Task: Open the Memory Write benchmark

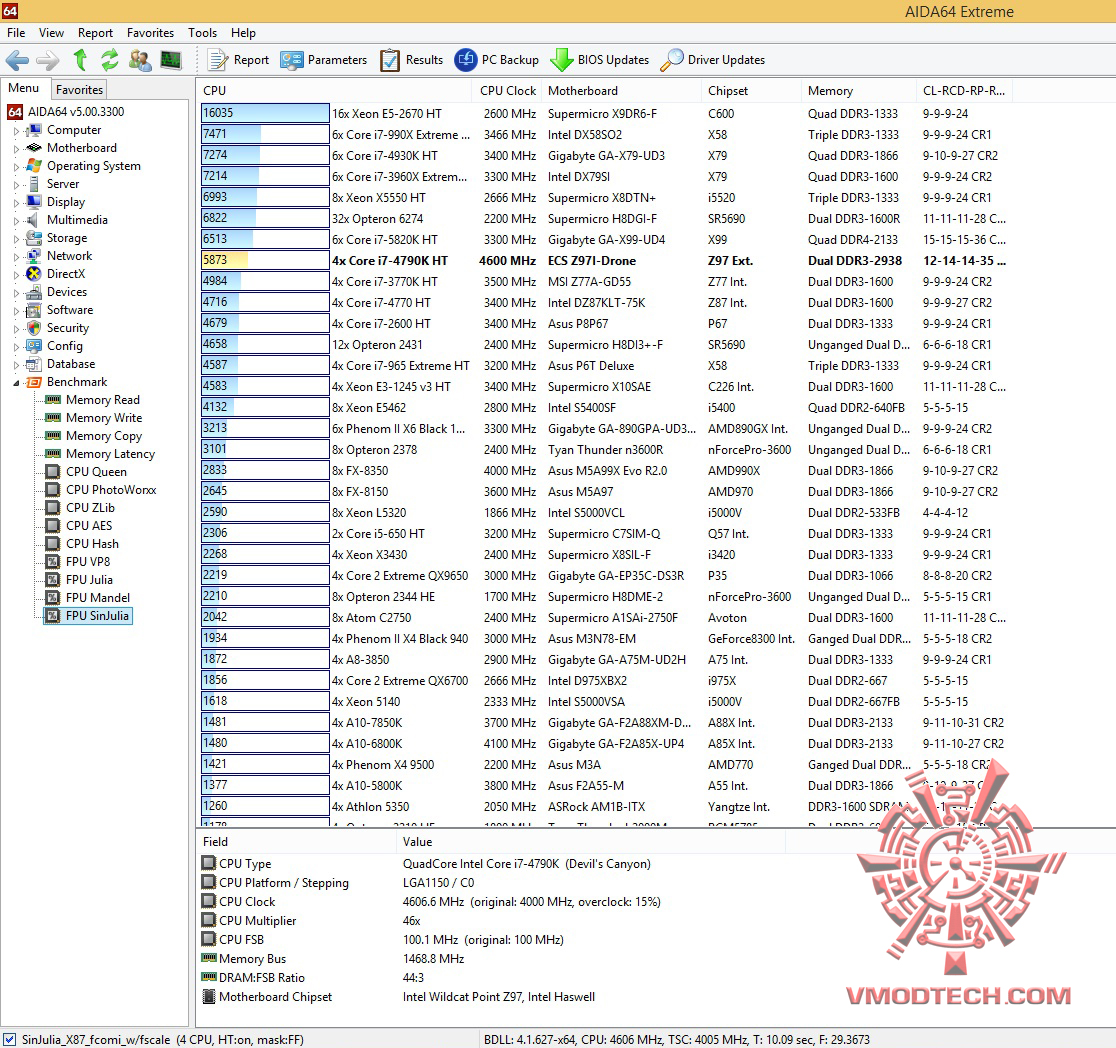Action: click(93, 418)
